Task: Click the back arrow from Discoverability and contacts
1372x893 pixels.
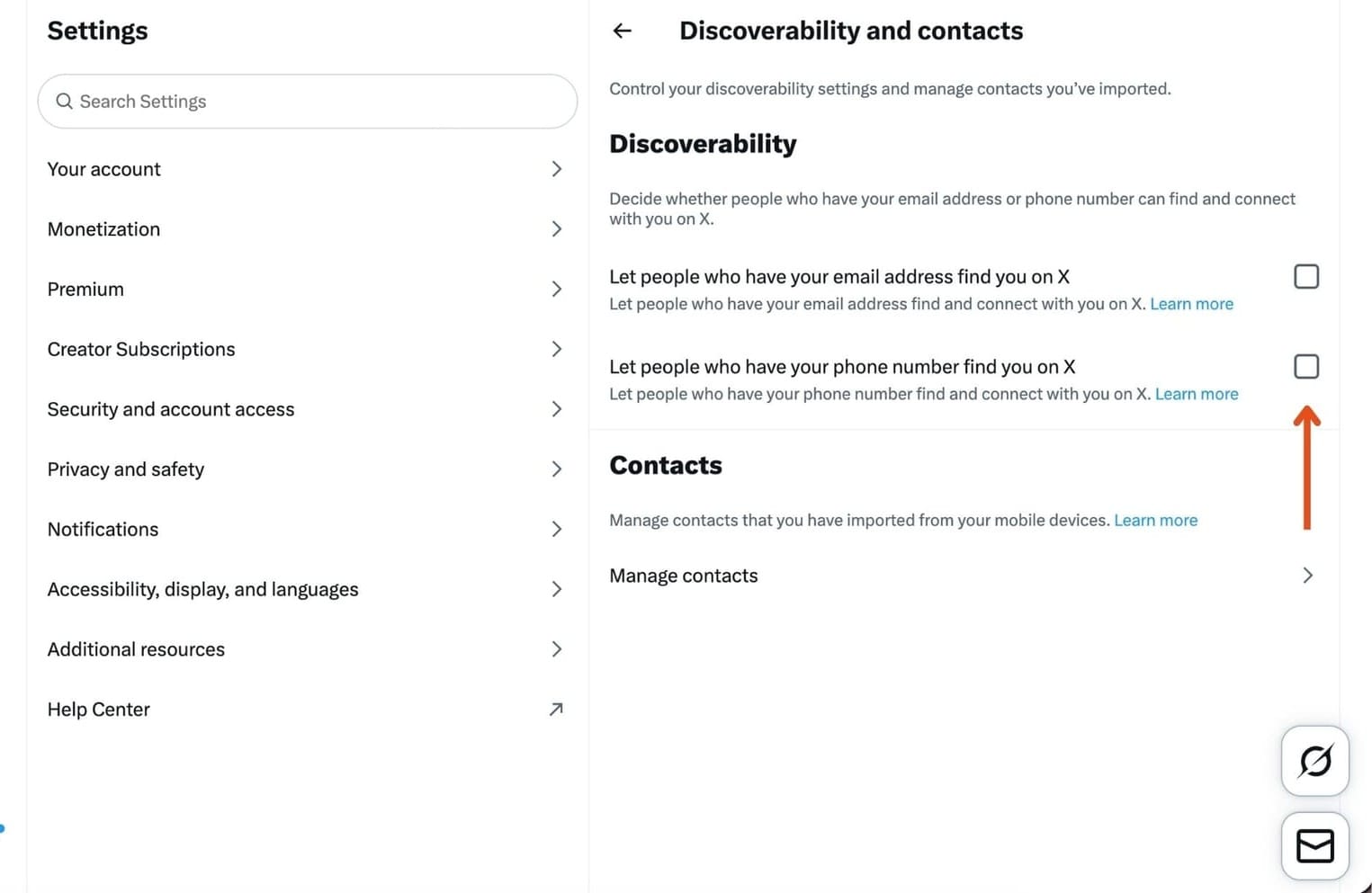Action: [x=622, y=31]
